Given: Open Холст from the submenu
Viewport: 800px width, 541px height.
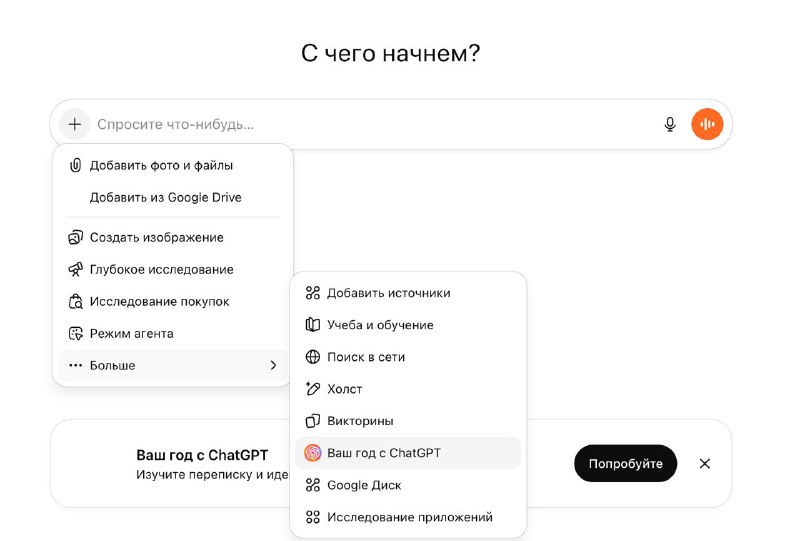Looking at the screenshot, I should 408,389.
